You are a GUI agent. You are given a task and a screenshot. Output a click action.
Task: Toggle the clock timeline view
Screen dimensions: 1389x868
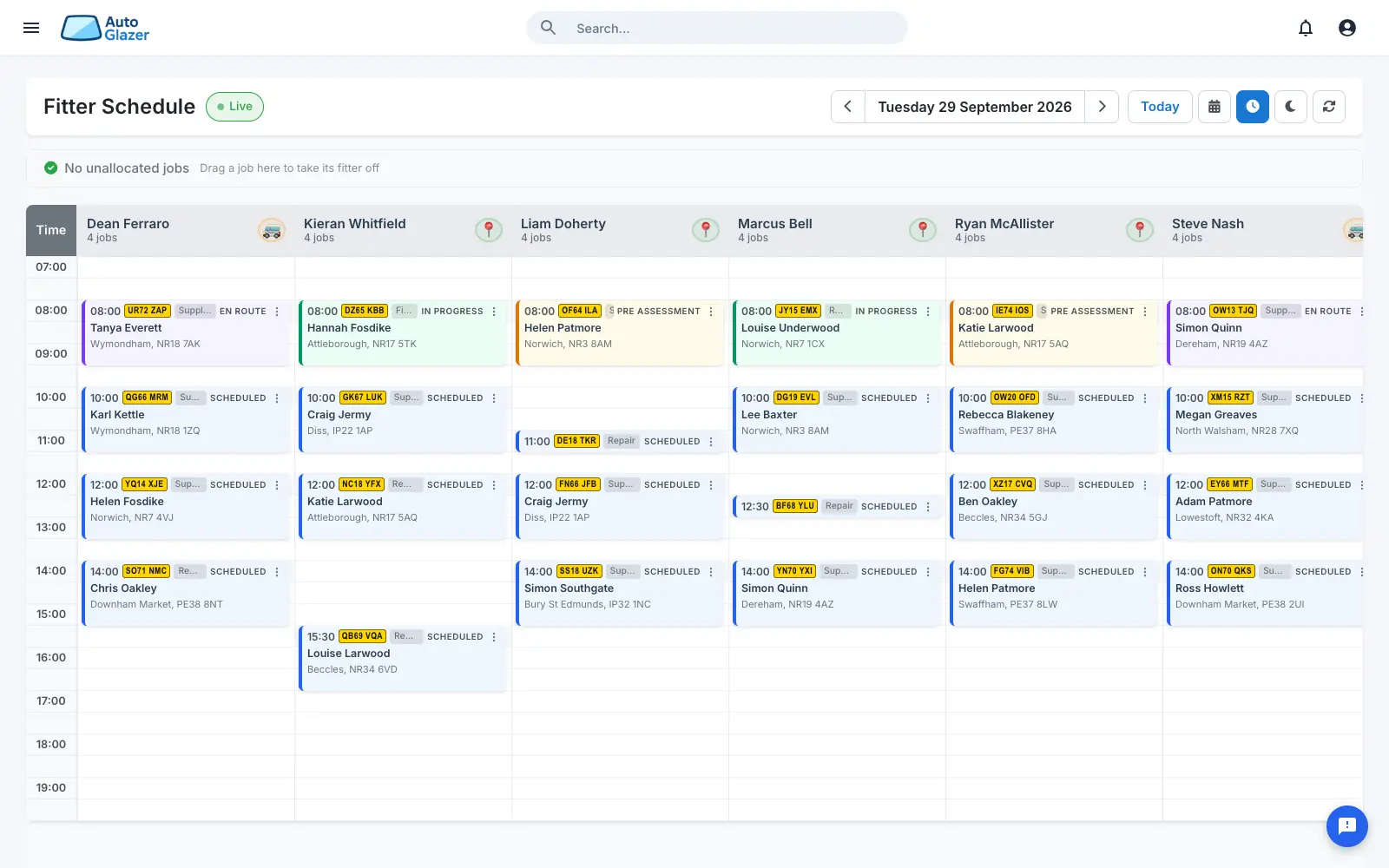point(1253,107)
